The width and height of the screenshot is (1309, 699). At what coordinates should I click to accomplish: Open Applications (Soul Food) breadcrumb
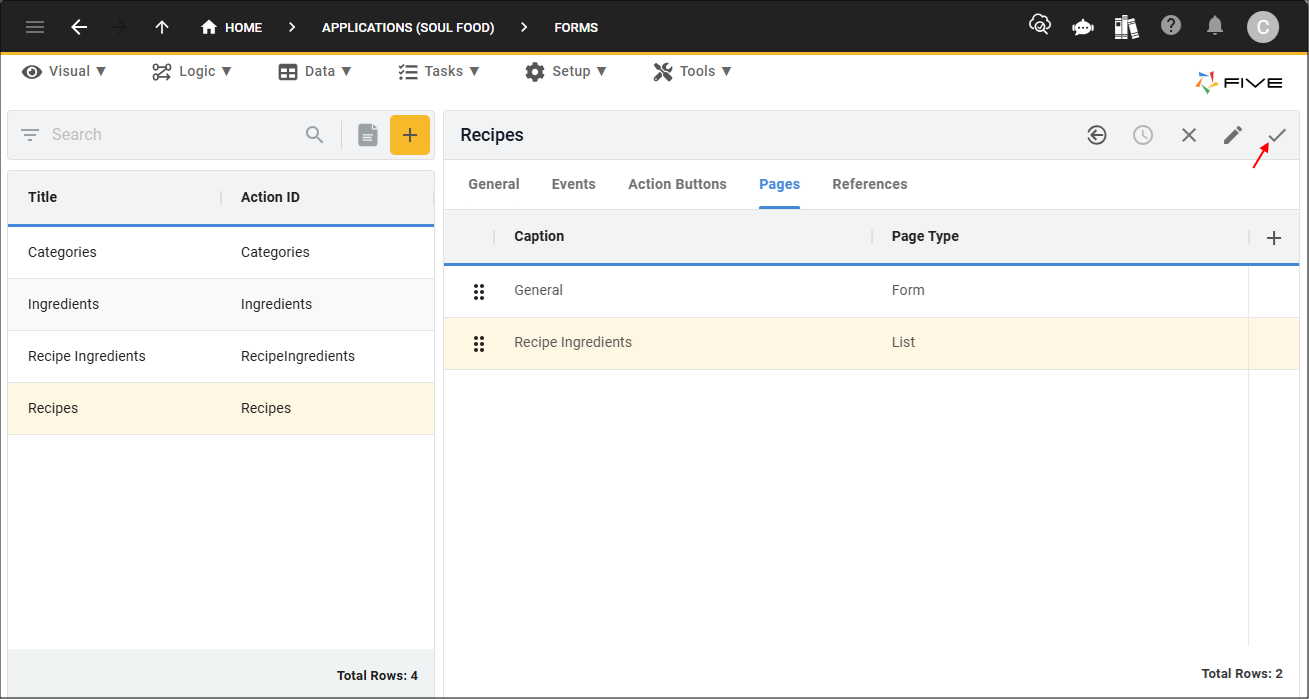pyautogui.click(x=408, y=27)
